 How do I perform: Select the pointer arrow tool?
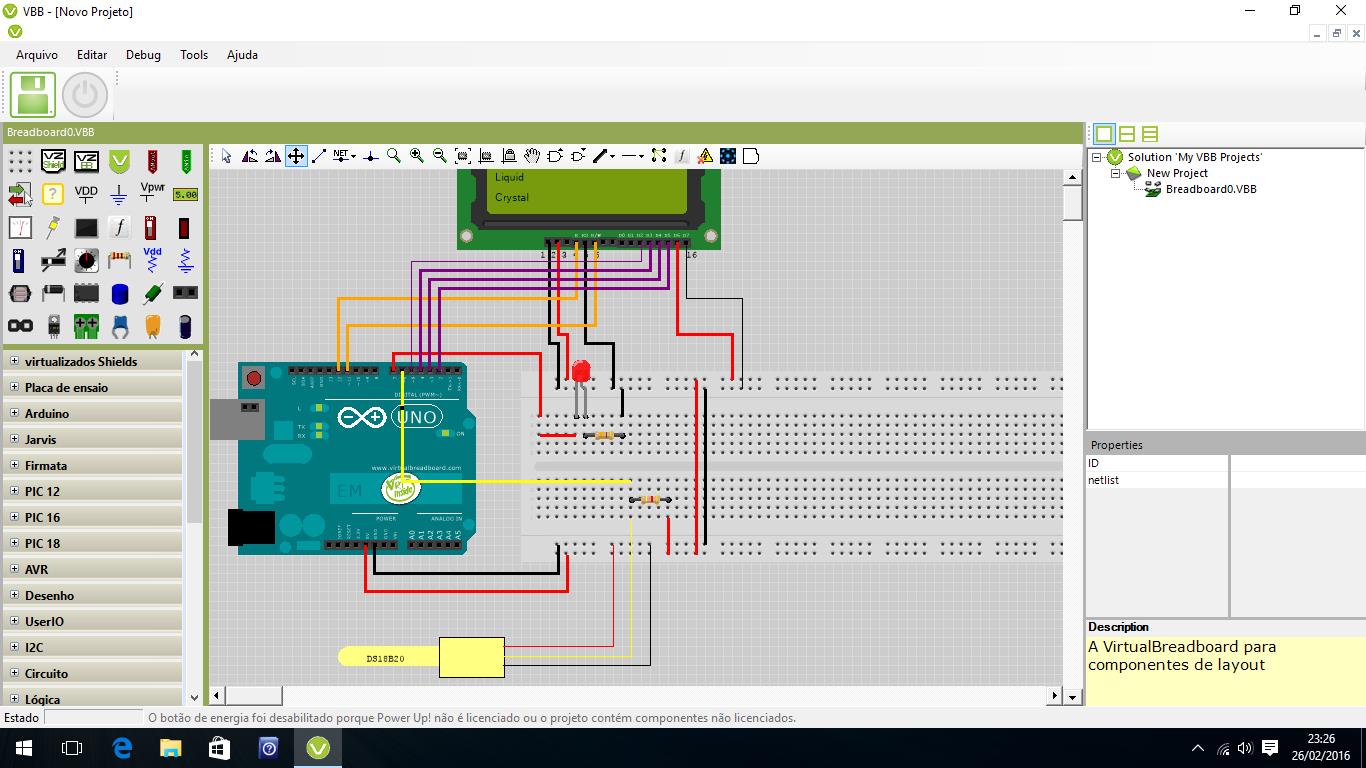pyautogui.click(x=226, y=156)
